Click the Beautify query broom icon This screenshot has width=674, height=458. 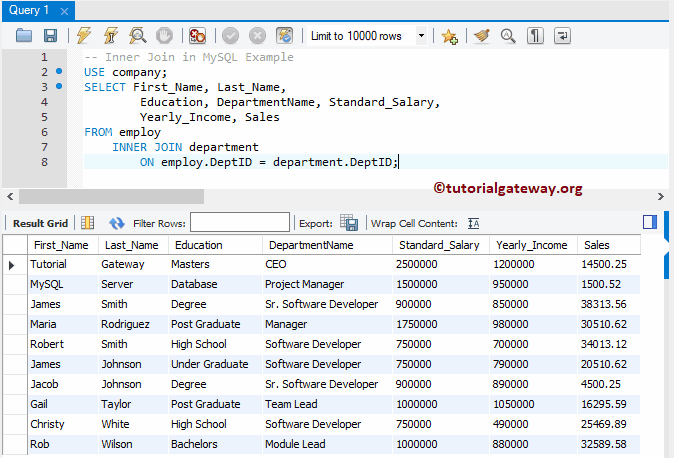click(x=481, y=35)
